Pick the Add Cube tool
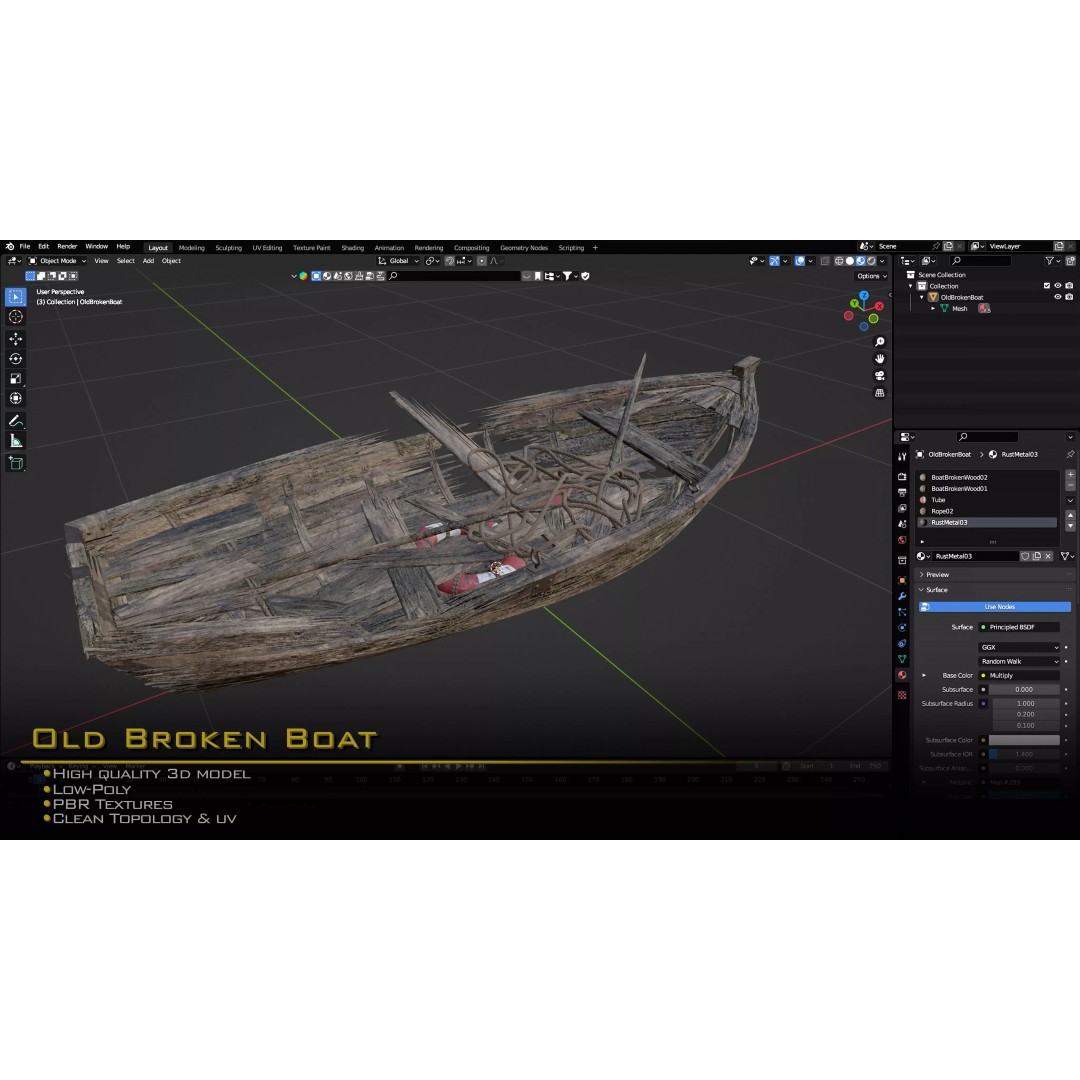Image resolution: width=1080 pixels, height=1080 pixels. [16, 463]
